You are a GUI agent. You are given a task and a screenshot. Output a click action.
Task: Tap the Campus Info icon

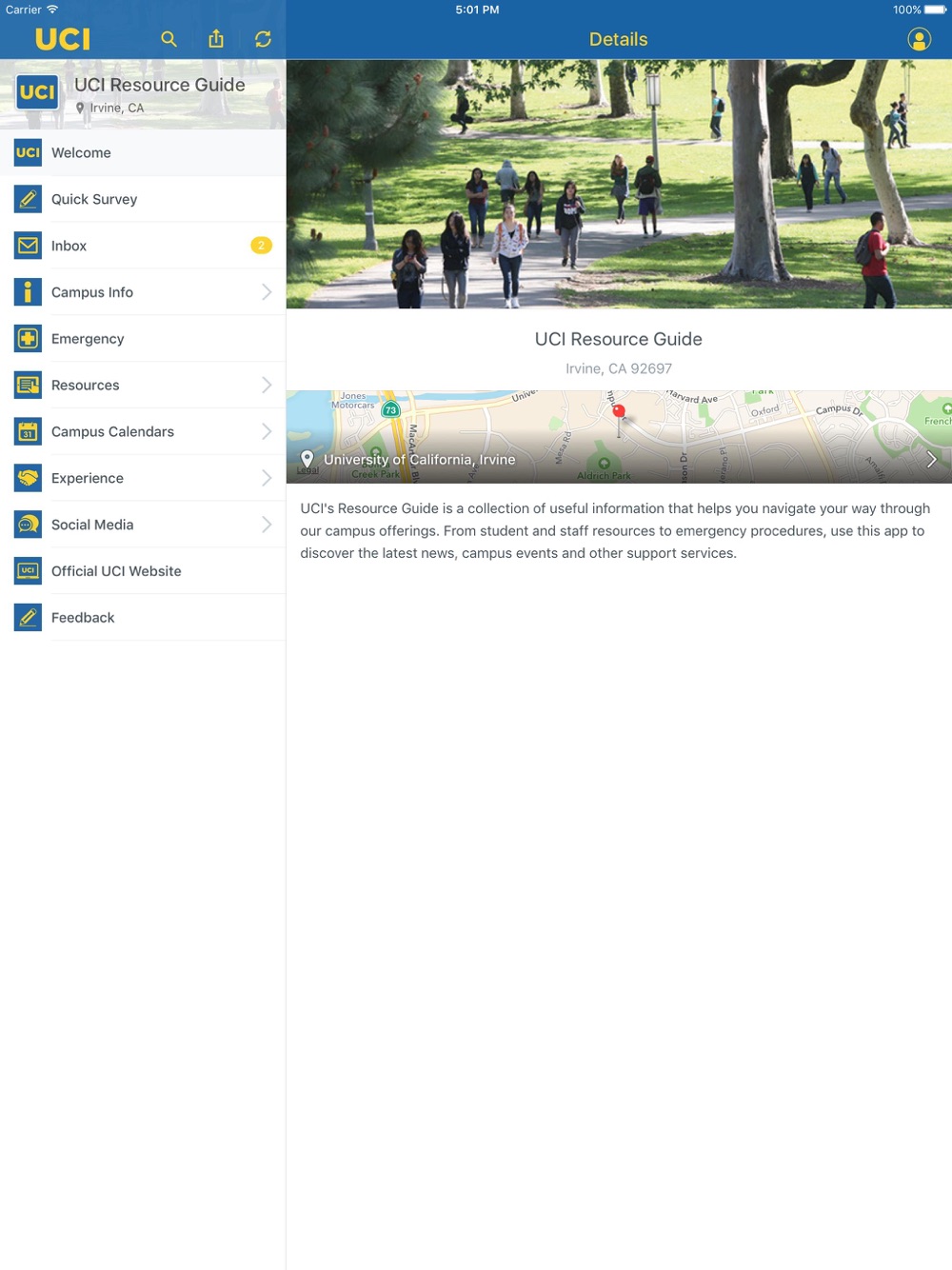29,292
